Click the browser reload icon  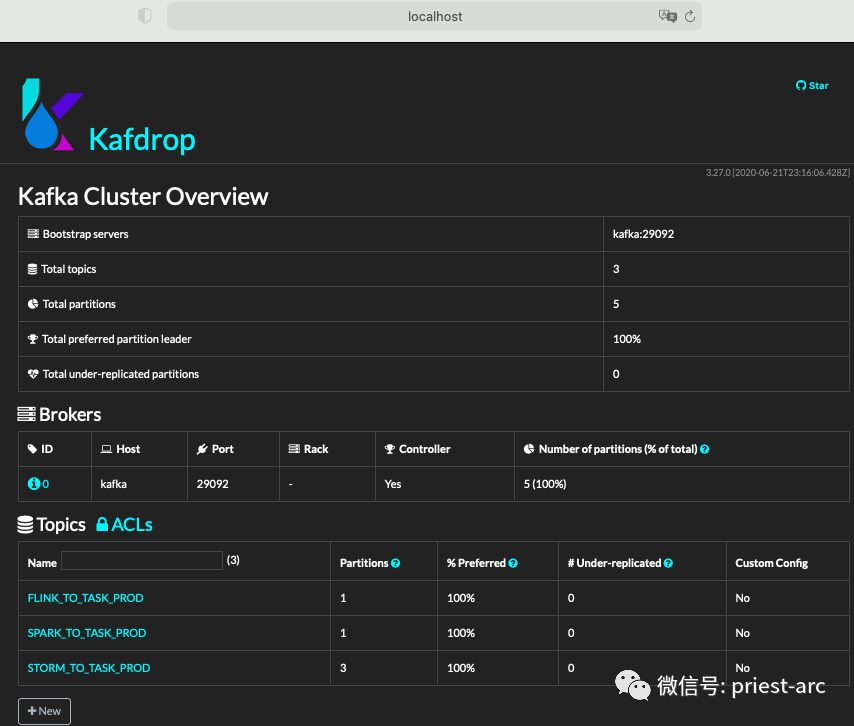689,17
